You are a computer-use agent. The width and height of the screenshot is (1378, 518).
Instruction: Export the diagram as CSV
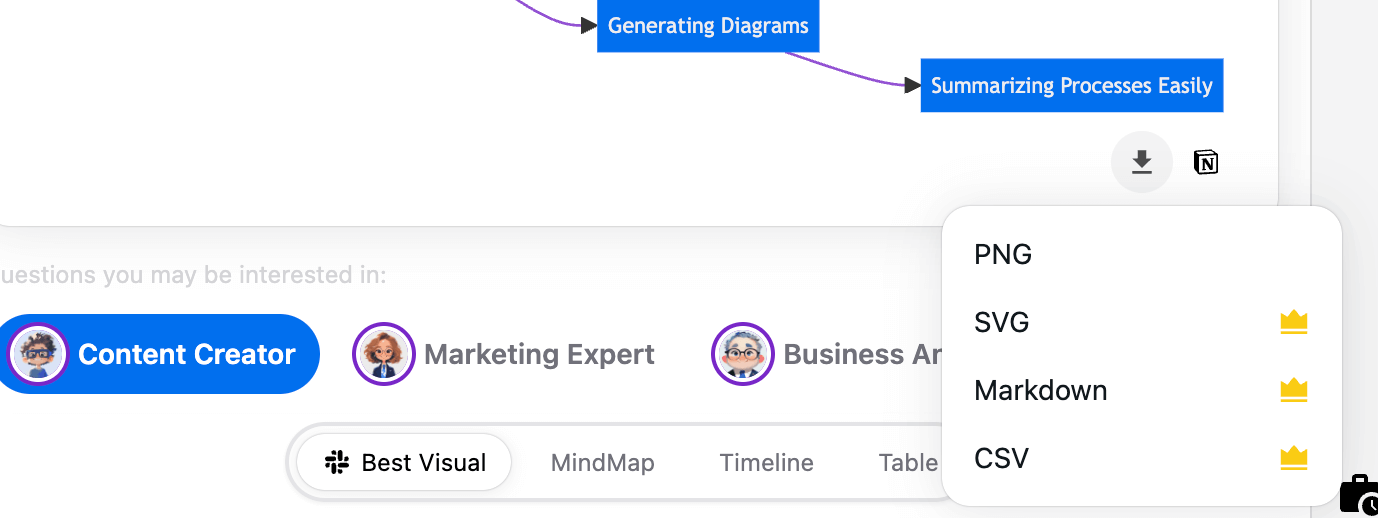pyautogui.click(x=1001, y=458)
